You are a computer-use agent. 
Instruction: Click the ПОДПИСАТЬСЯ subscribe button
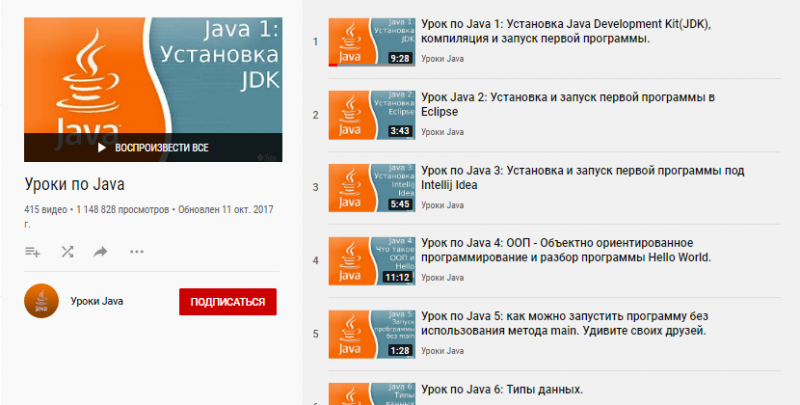point(227,302)
